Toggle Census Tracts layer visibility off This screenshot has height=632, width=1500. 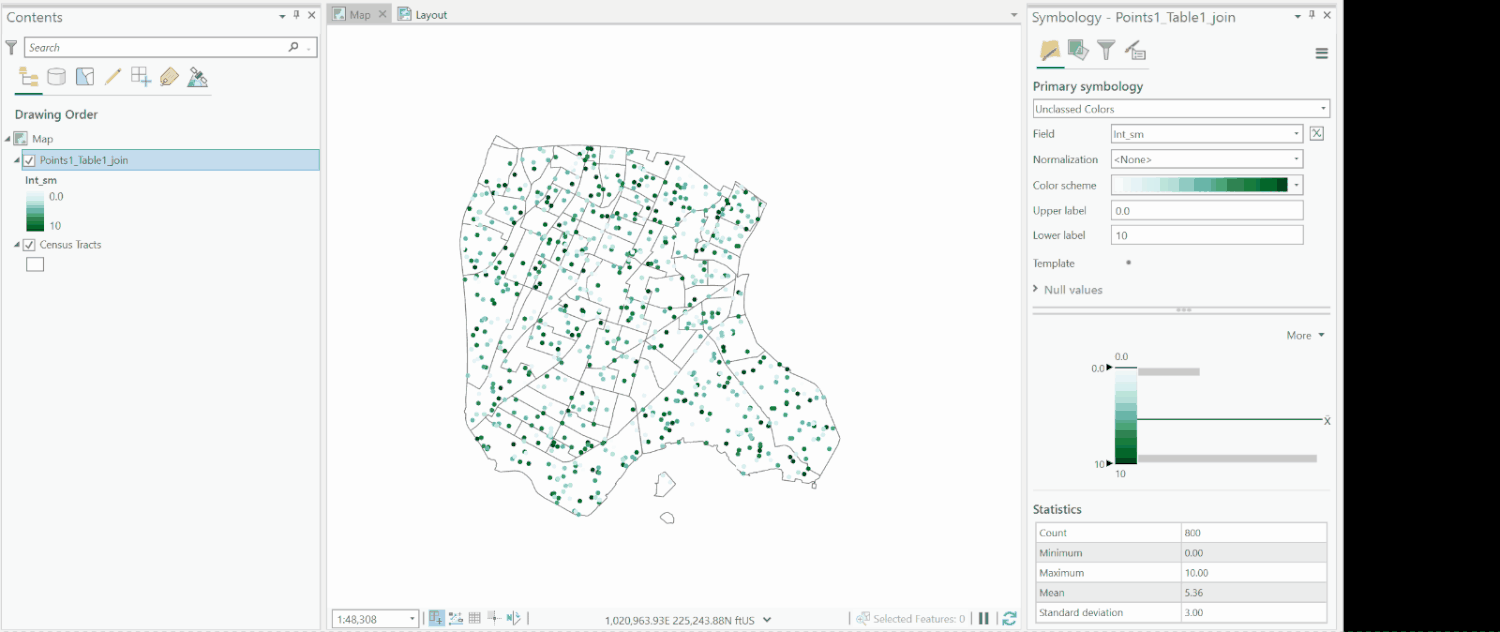pyautogui.click(x=27, y=244)
